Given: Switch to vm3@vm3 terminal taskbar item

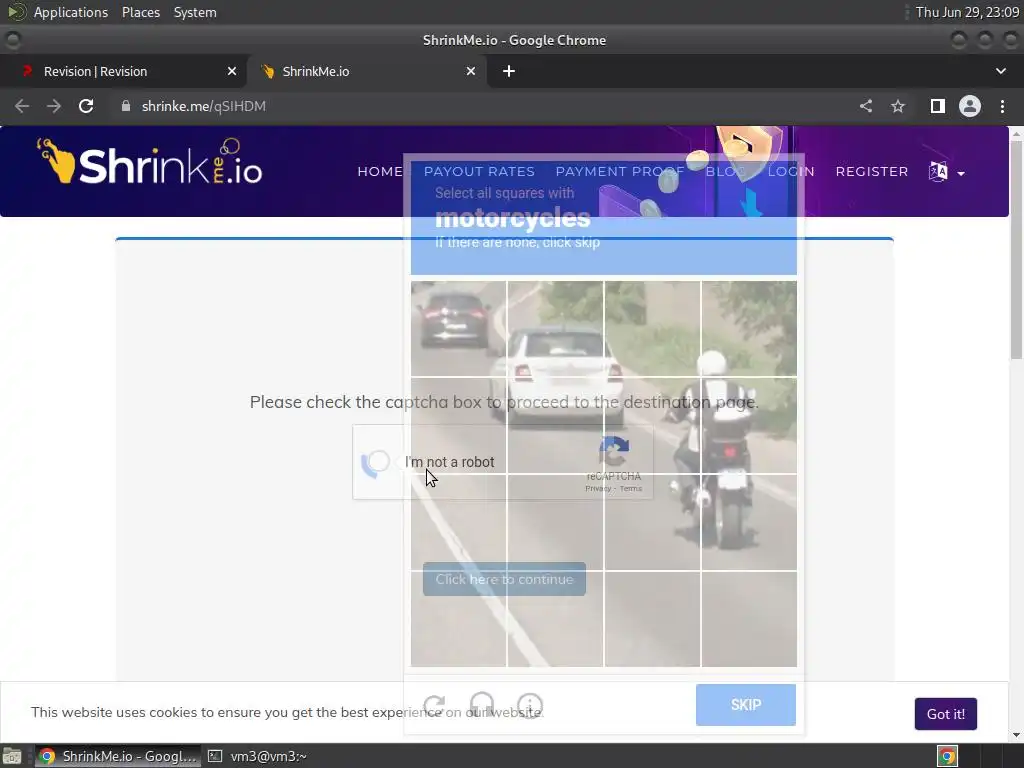Looking at the screenshot, I should pyautogui.click(x=257, y=756).
